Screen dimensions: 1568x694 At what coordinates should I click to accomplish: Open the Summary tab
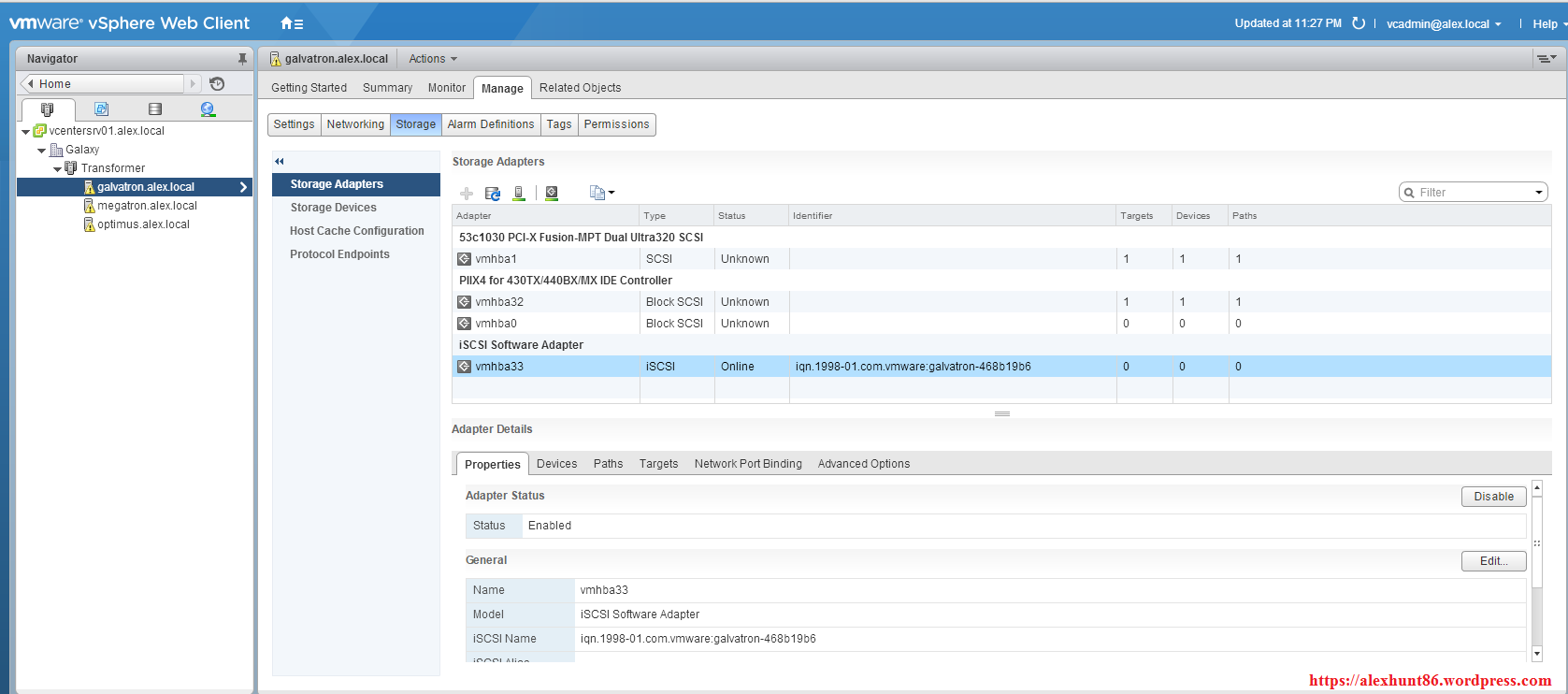pos(387,88)
